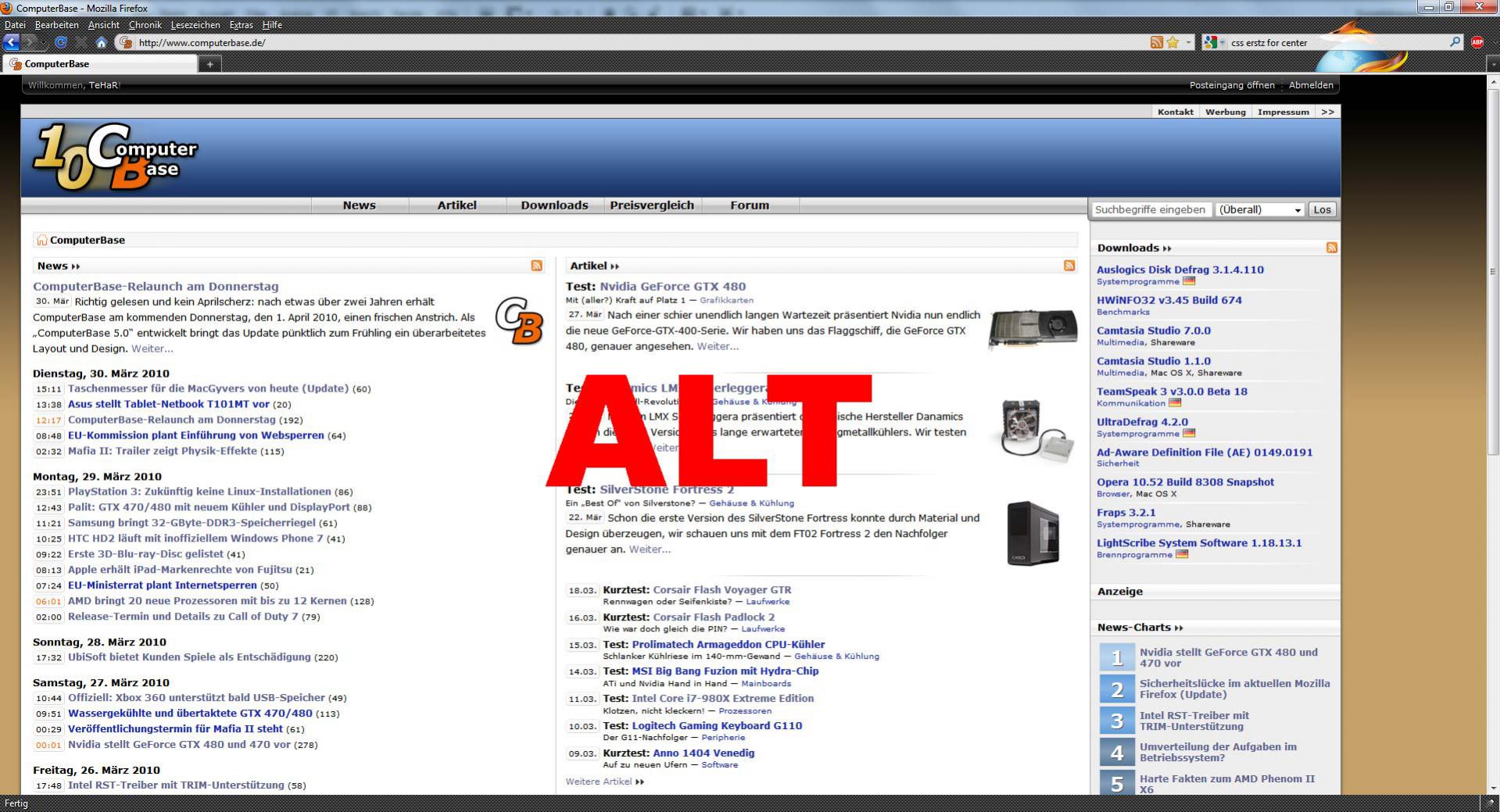Open the Artikel section RSS feed icon
Viewport: 1500px width, 812px height.
[x=1069, y=266]
